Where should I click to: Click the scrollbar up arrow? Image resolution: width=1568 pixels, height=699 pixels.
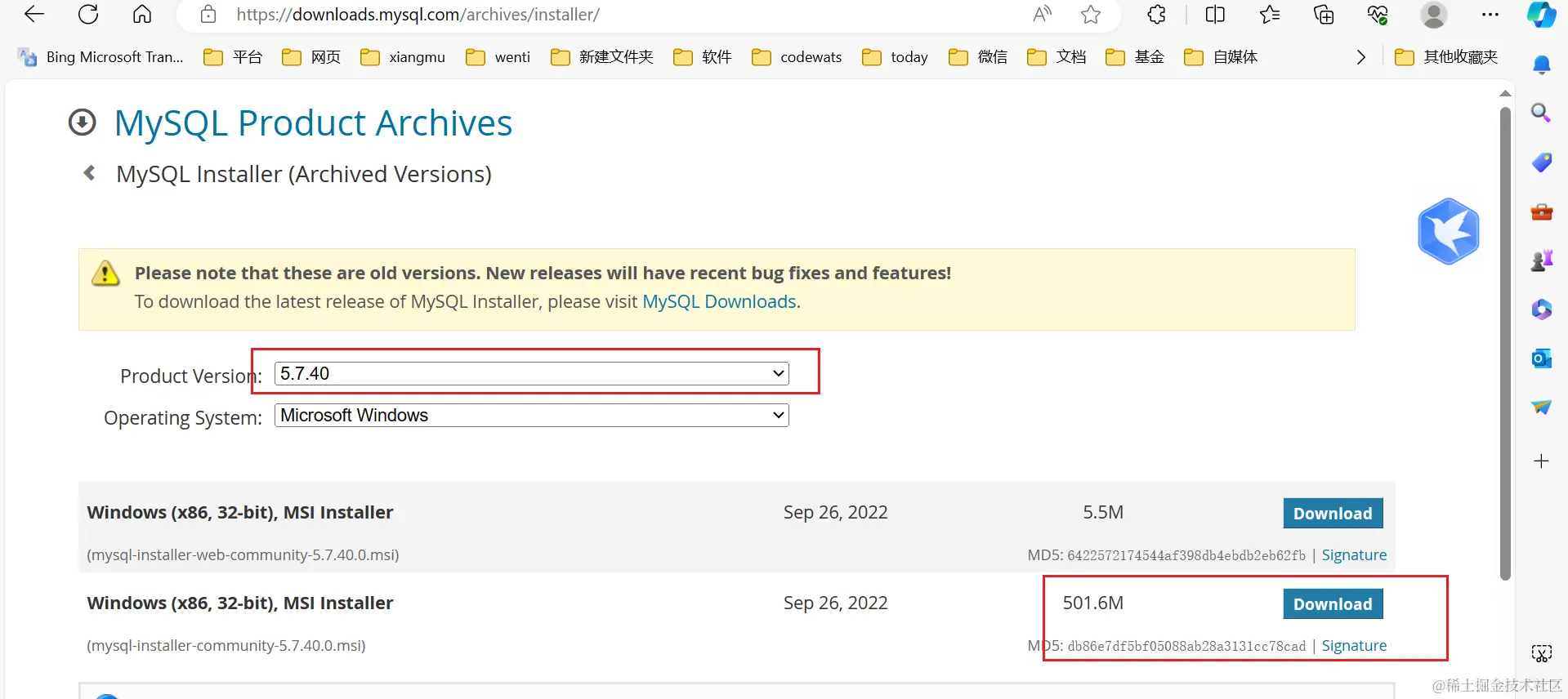1505,93
